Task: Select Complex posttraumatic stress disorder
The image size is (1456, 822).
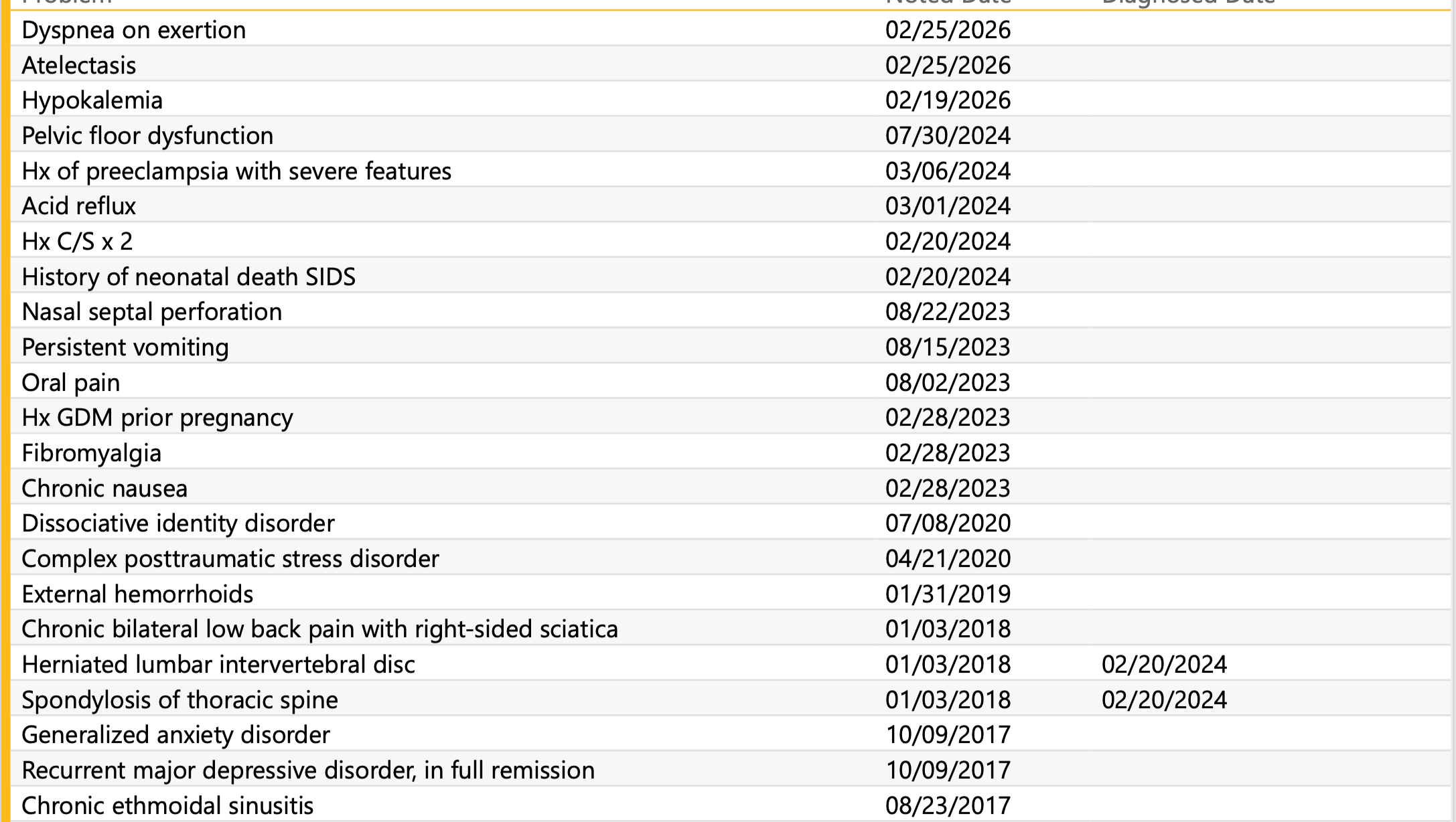Action: tap(230, 559)
